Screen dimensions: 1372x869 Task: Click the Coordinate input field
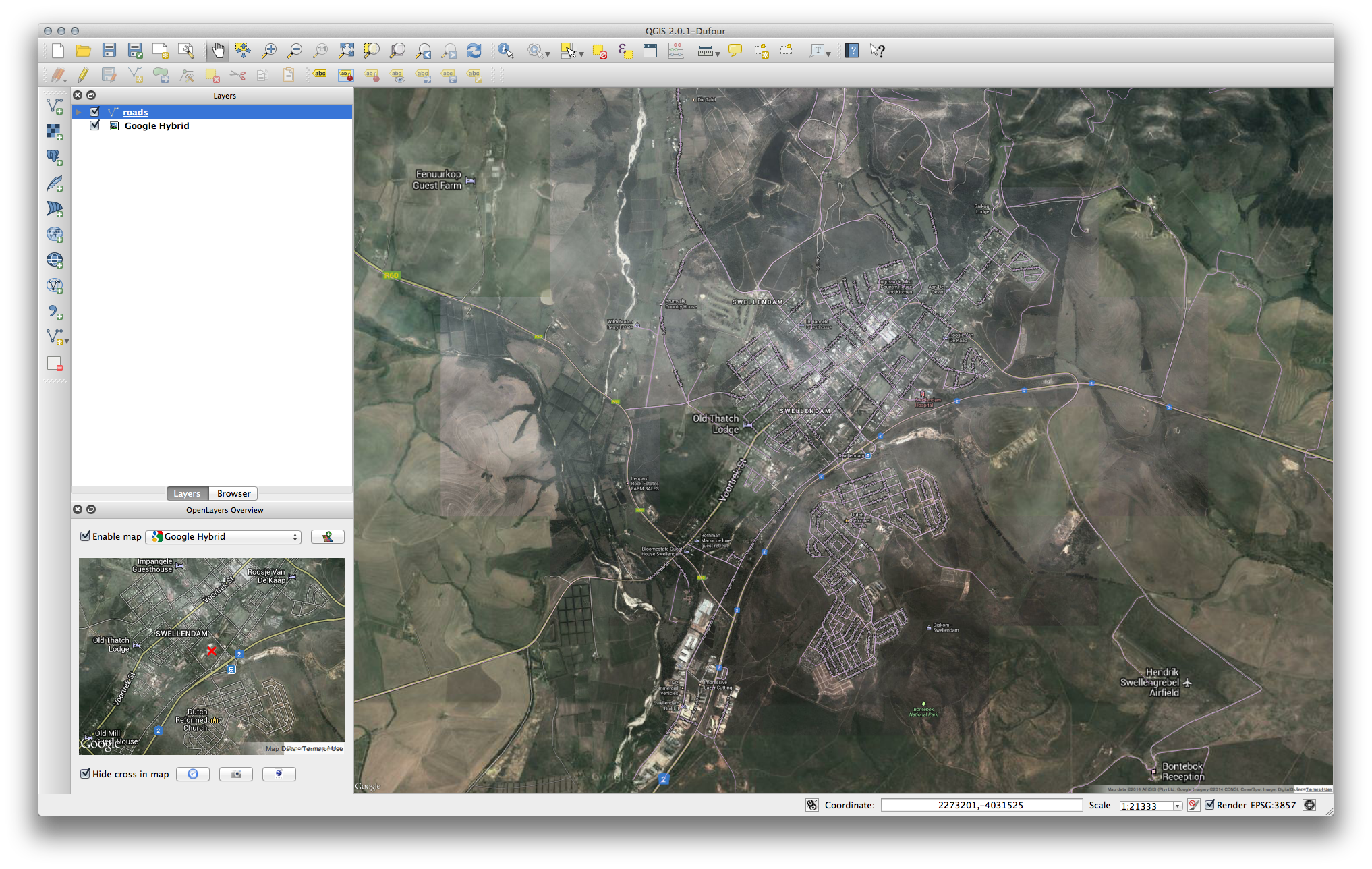point(981,805)
